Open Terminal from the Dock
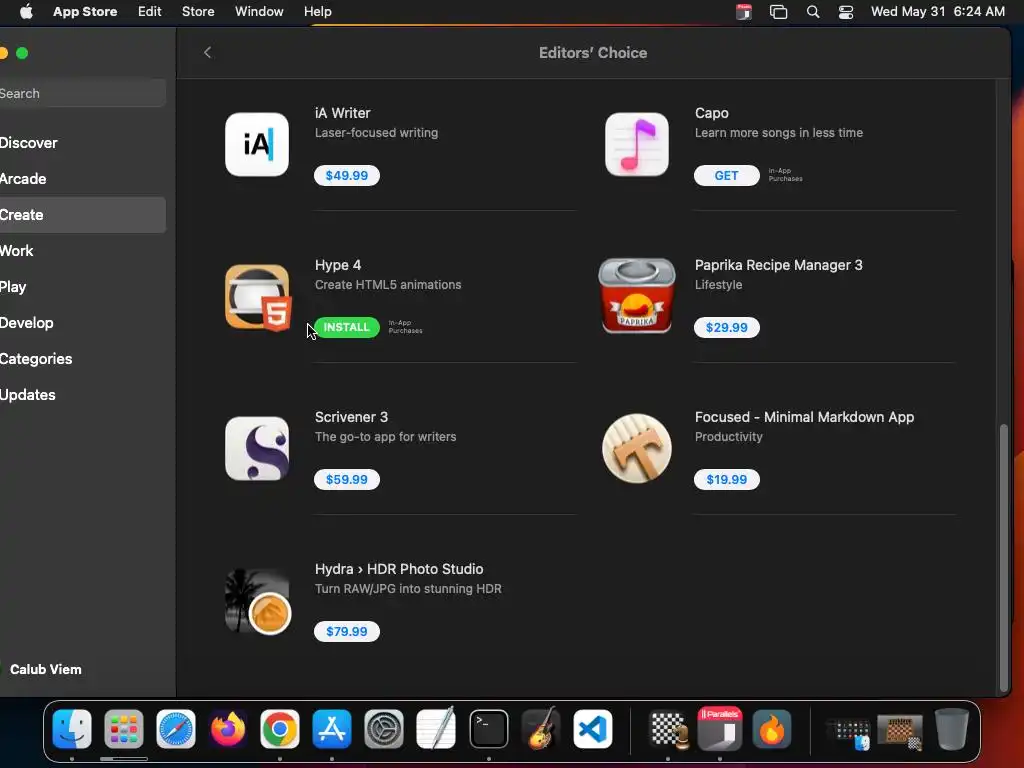This screenshot has height=768, width=1024. click(x=488, y=729)
